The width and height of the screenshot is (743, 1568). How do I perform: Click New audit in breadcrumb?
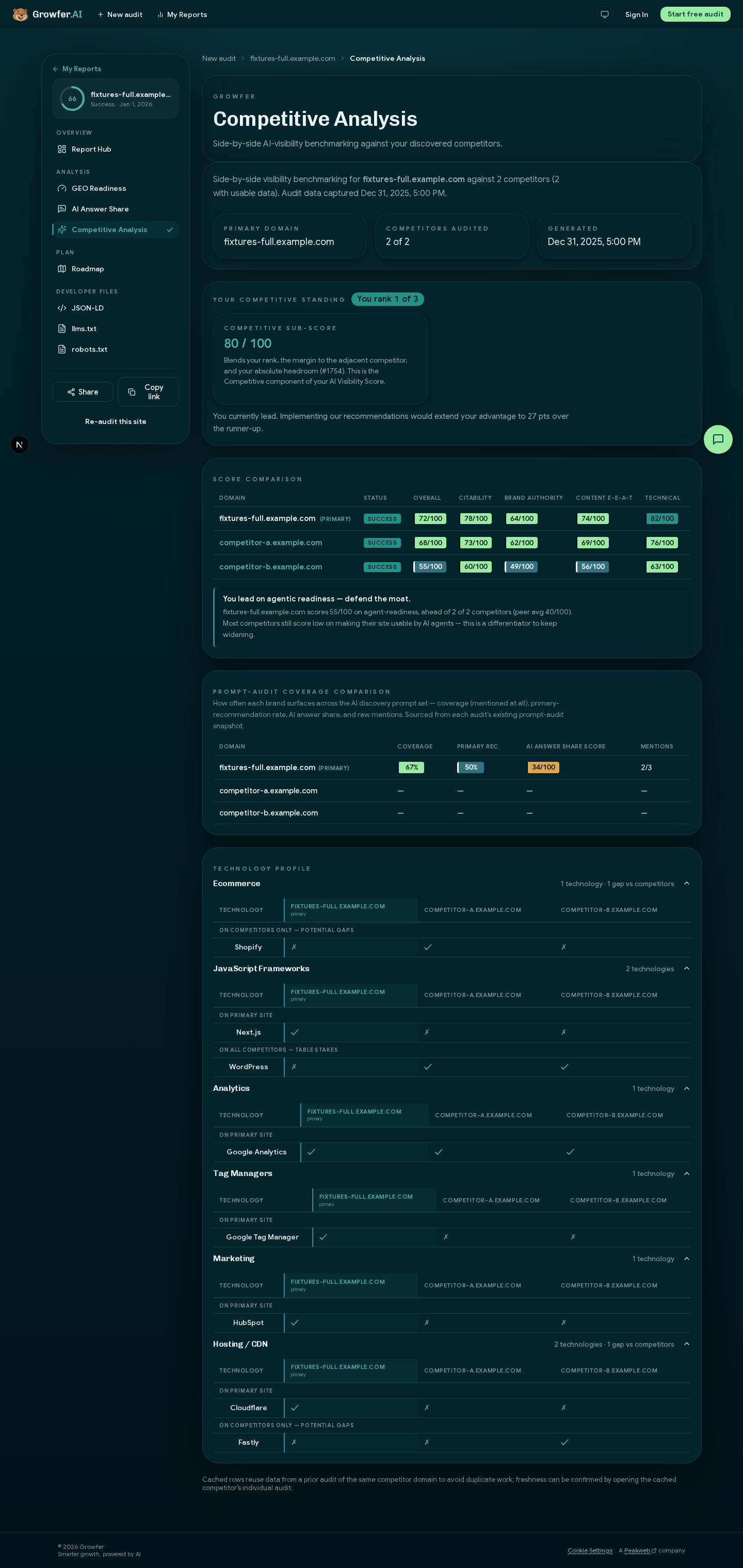coord(219,58)
